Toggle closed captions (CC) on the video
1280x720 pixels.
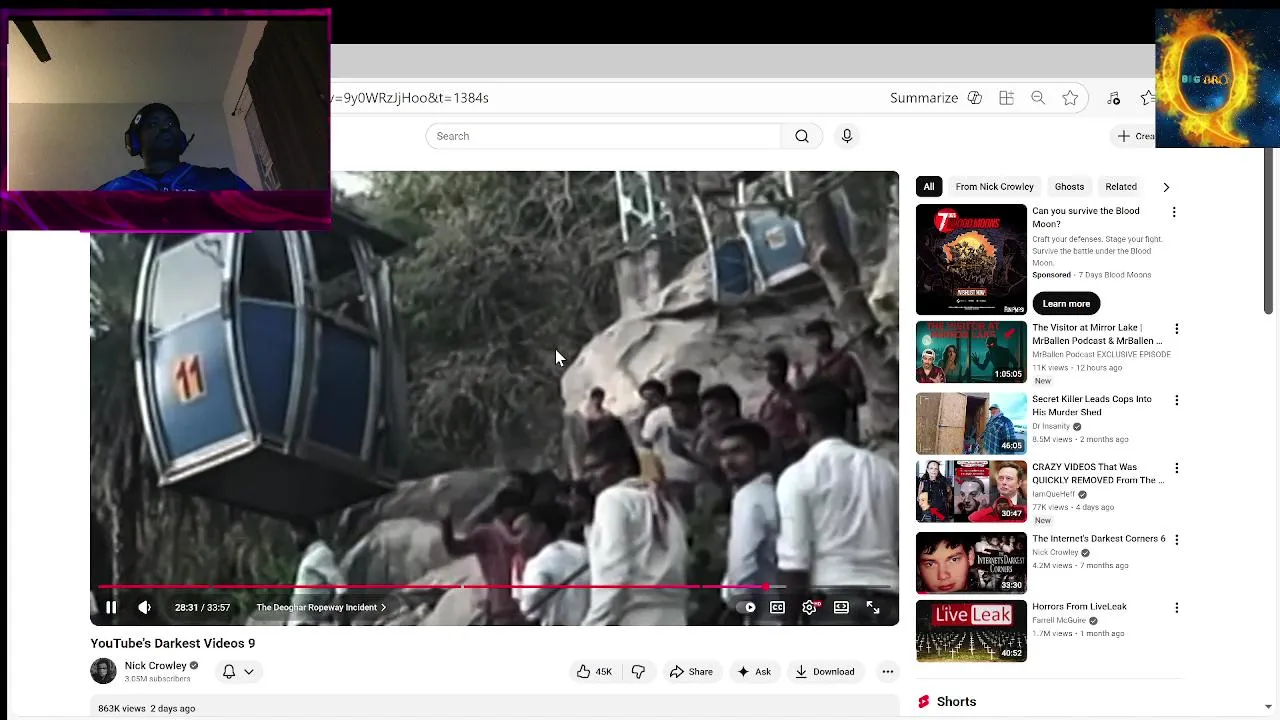[x=777, y=607]
